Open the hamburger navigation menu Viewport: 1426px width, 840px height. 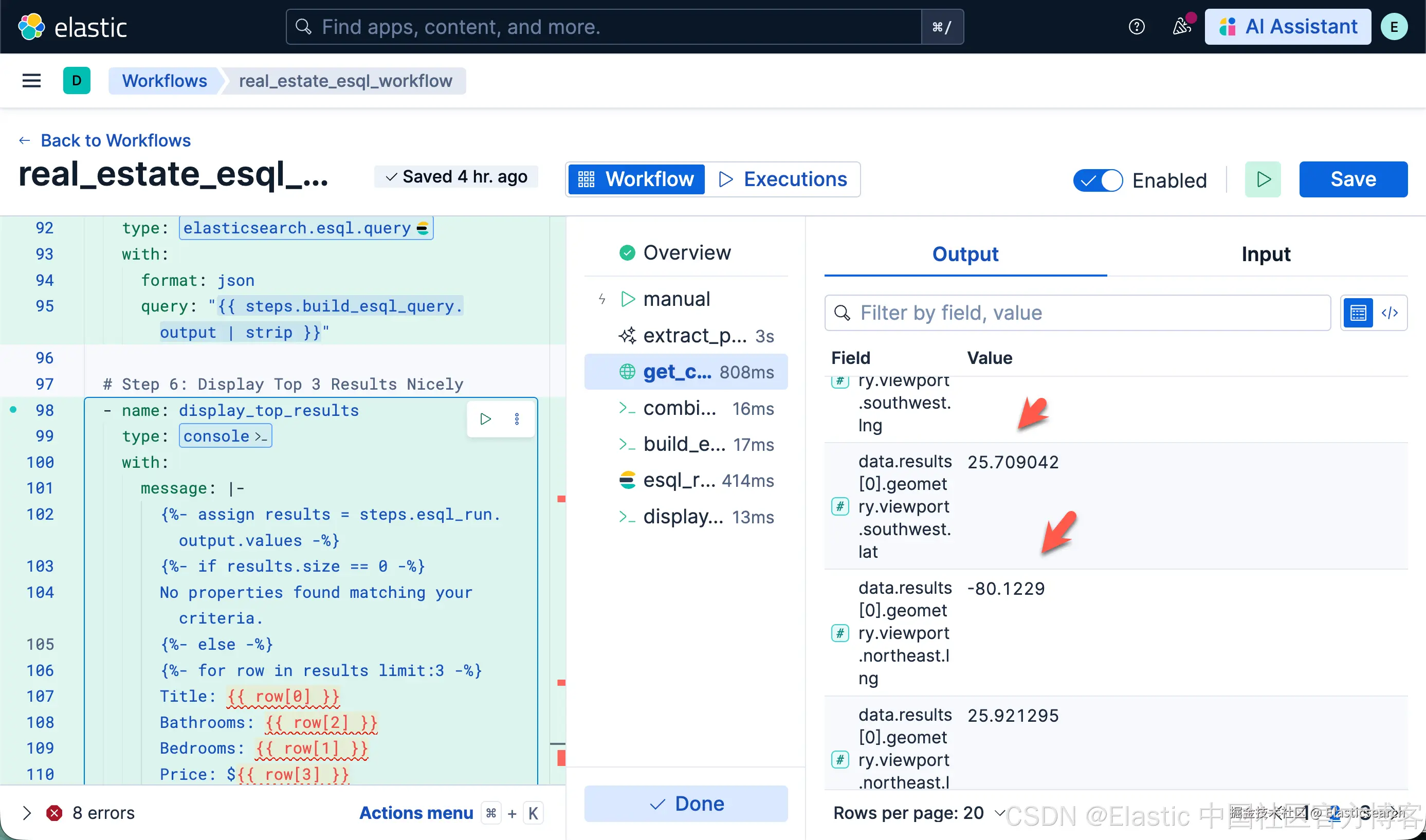click(x=31, y=81)
